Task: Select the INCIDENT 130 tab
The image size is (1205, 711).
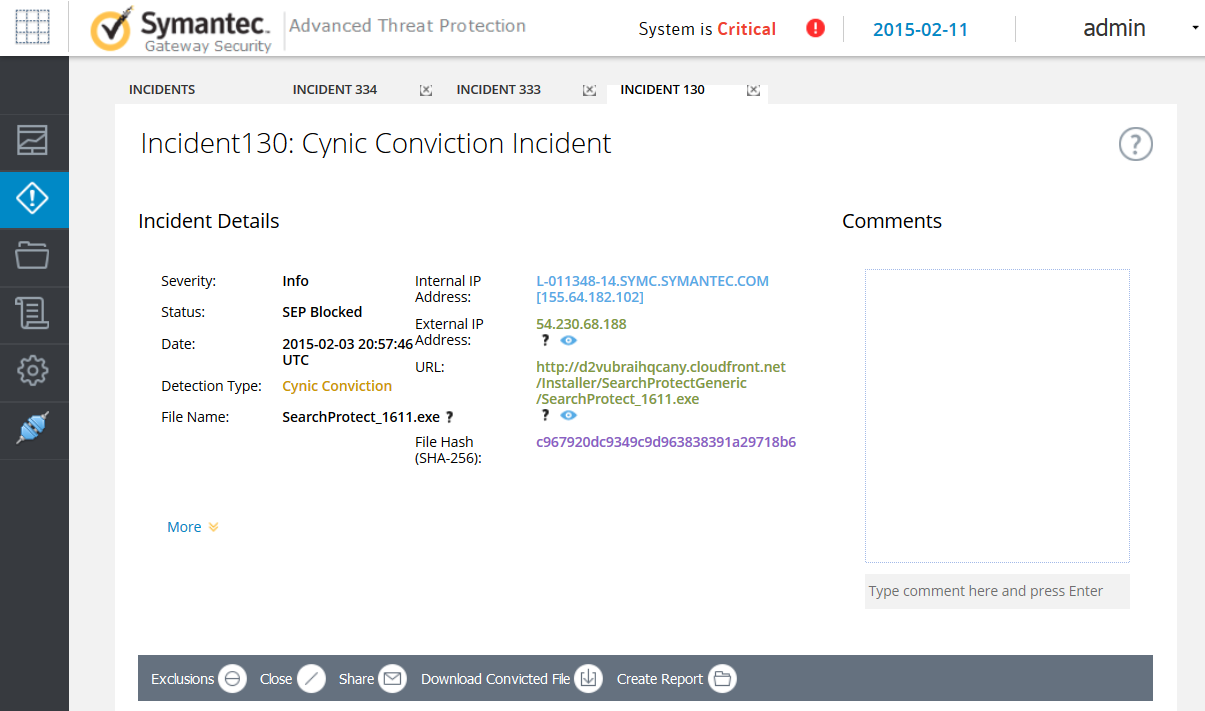Action: point(662,90)
